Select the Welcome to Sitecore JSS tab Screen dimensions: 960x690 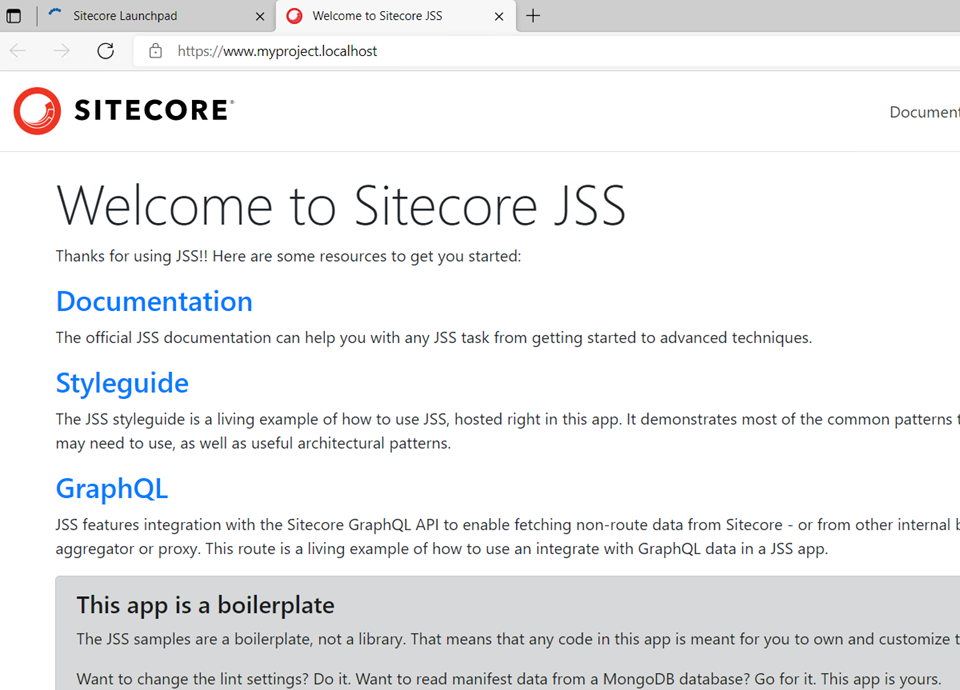point(396,16)
